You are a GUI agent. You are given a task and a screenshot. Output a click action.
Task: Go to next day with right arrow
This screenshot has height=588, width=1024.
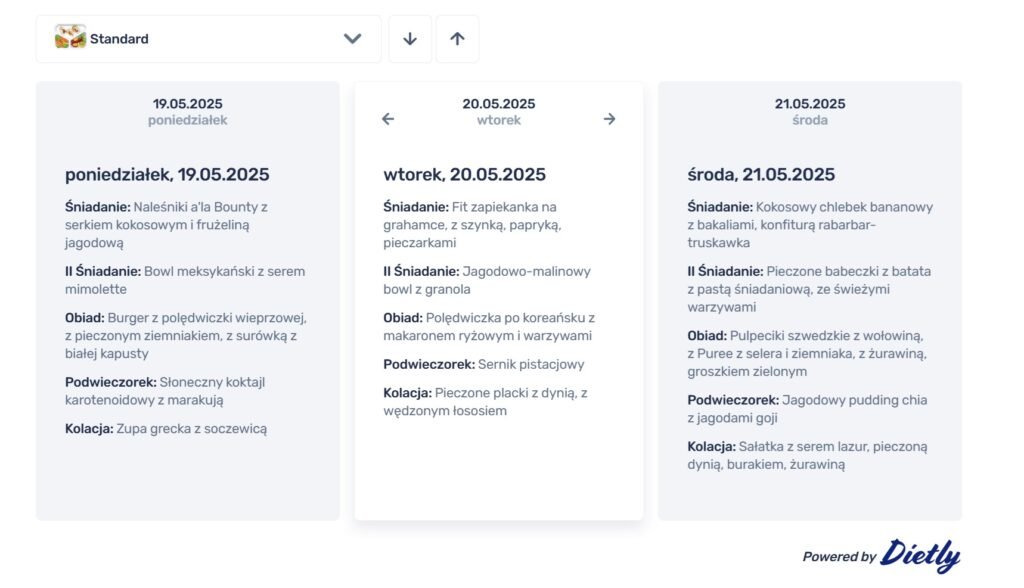[x=609, y=119]
